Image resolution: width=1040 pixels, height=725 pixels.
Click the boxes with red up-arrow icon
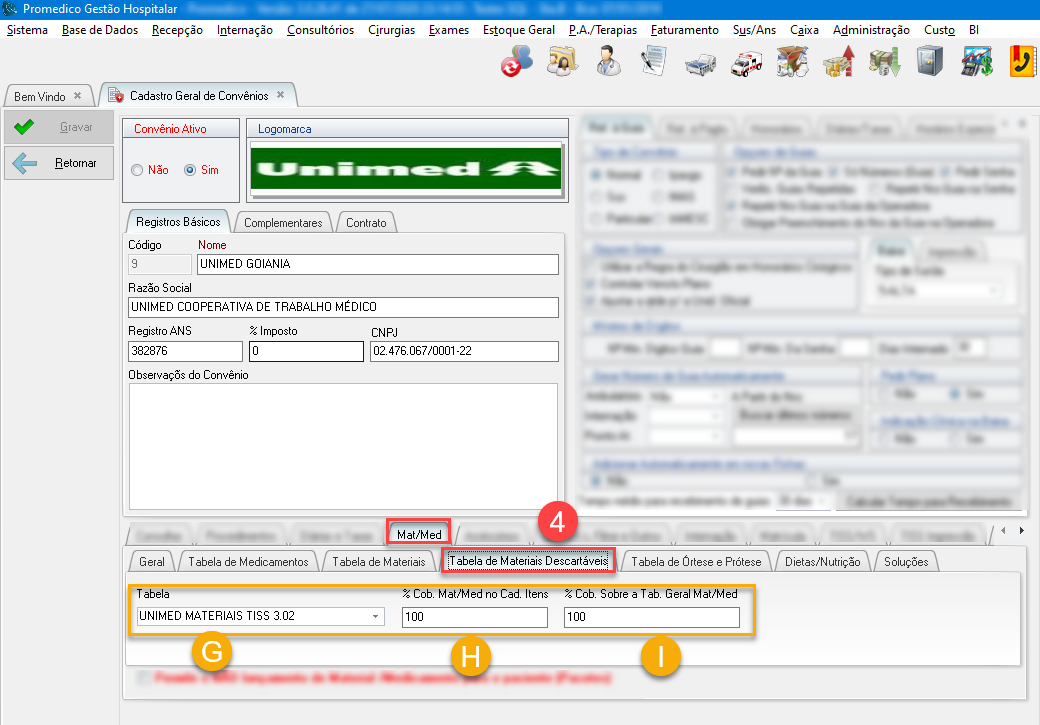coord(838,61)
